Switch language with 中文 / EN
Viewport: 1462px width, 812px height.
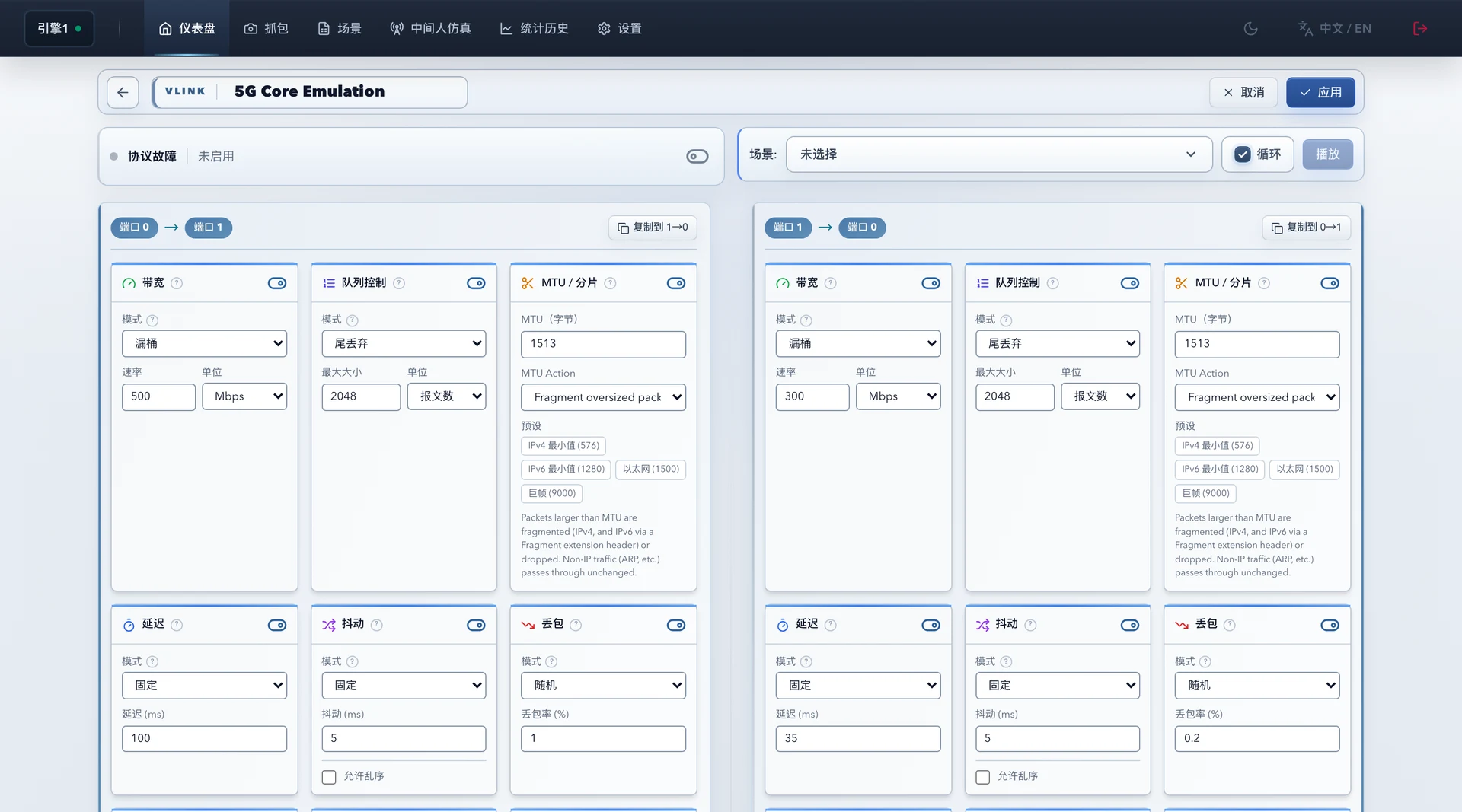pyautogui.click(x=1335, y=28)
